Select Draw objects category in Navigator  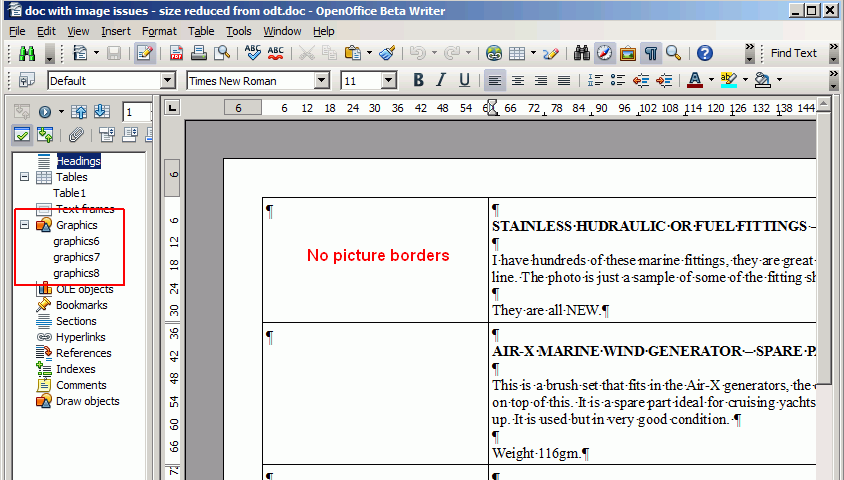tap(88, 401)
